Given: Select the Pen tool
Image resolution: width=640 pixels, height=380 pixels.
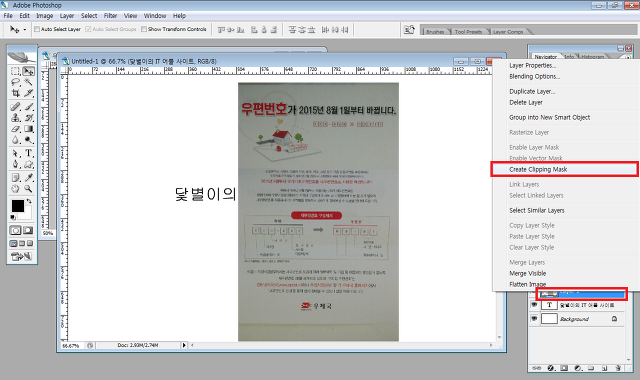Looking at the screenshot, I should click(x=16, y=164).
